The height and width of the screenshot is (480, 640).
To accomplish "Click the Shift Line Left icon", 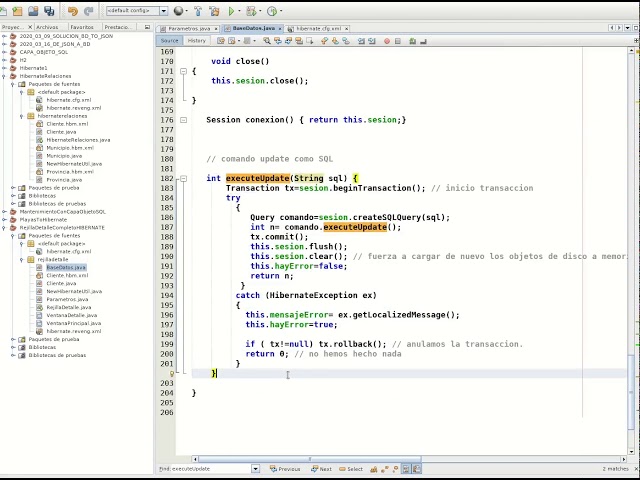I will click(361, 41).
